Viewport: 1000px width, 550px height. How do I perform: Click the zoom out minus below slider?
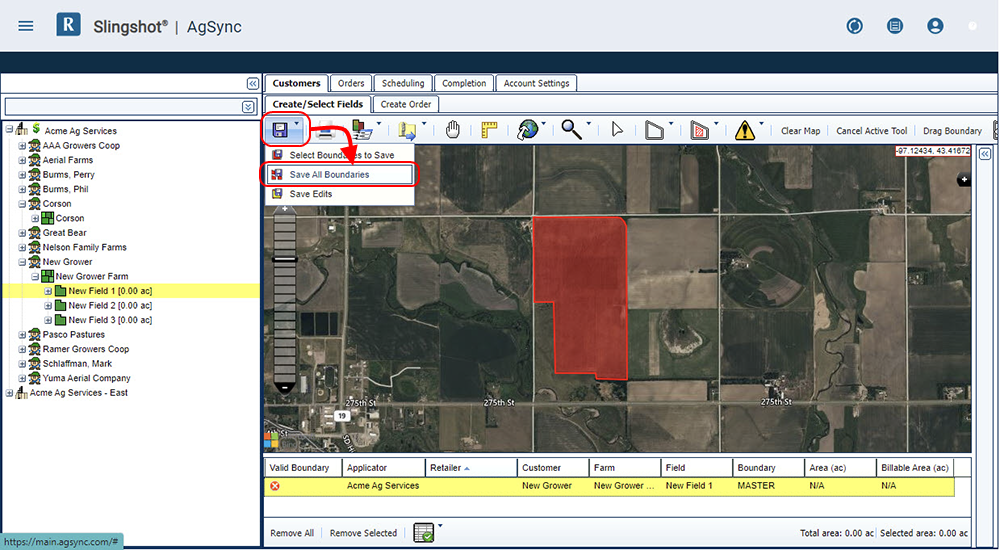tap(284, 387)
